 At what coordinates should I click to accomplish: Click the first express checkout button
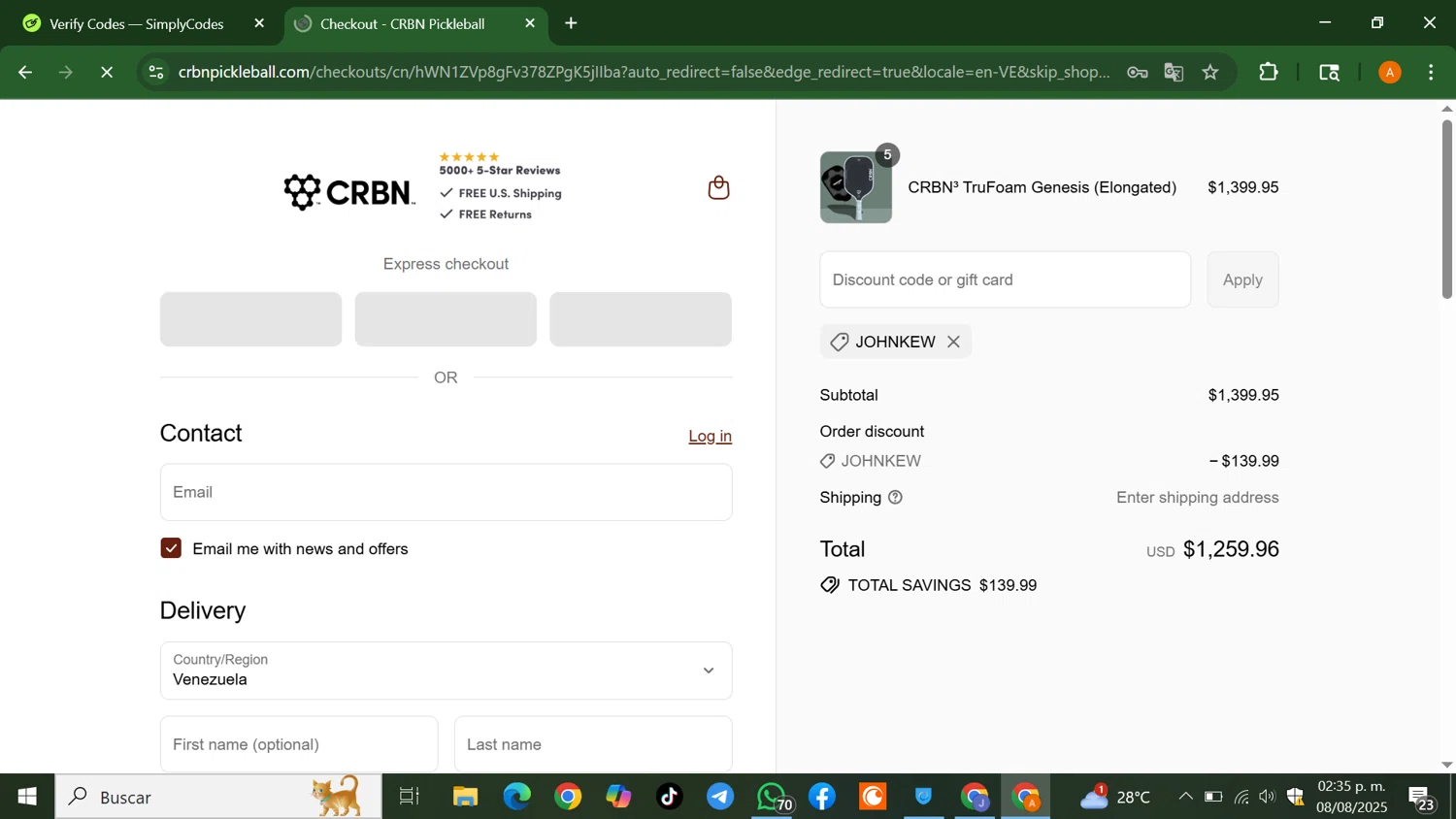coord(250,319)
